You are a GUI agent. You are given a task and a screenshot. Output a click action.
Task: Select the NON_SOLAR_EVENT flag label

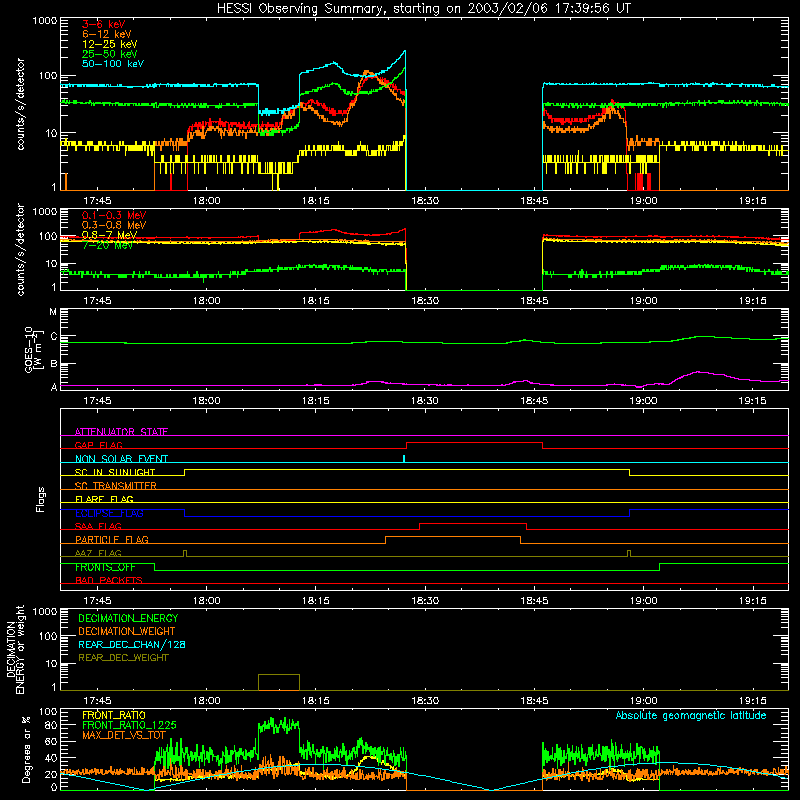[121, 459]
